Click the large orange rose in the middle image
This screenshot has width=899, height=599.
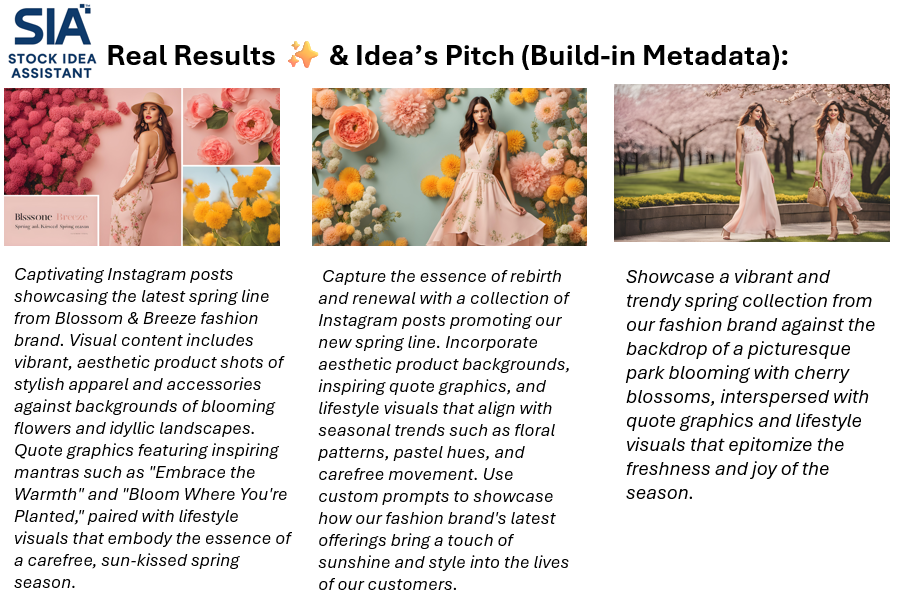pyautogui.click(x=353, y=127)
